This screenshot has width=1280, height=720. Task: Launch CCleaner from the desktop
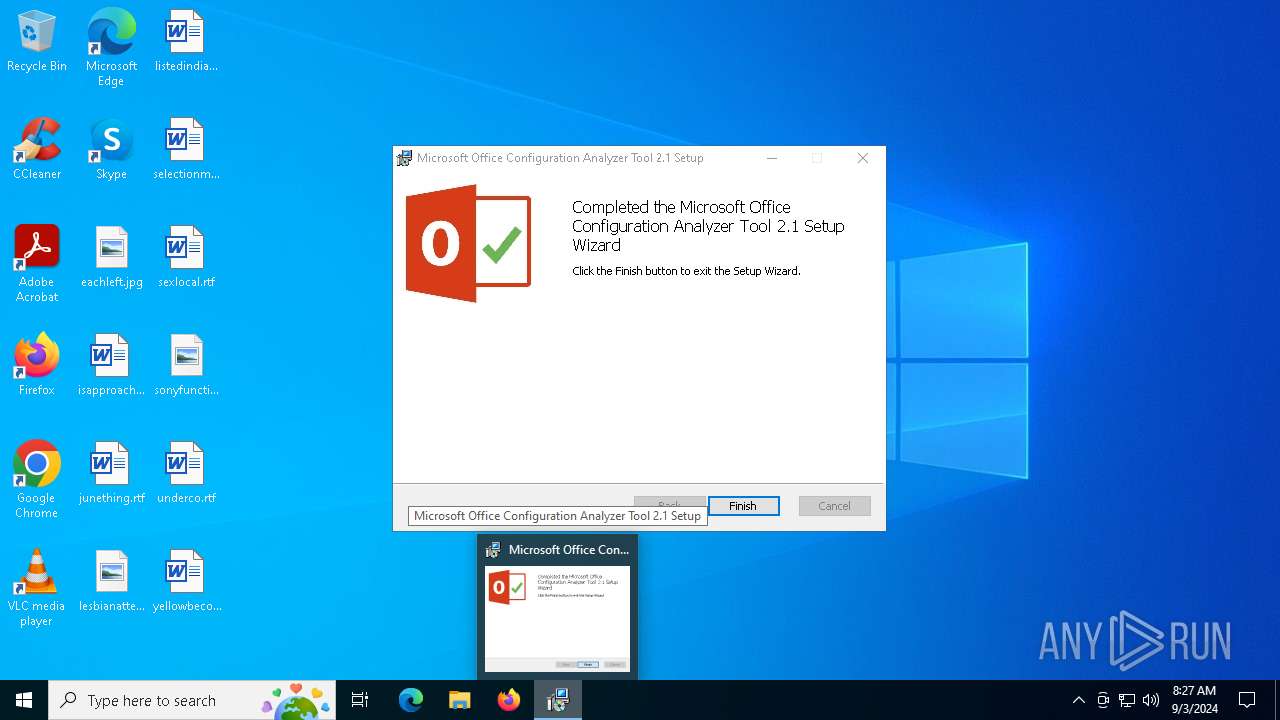pyautogui.click(x=37, y=150)
